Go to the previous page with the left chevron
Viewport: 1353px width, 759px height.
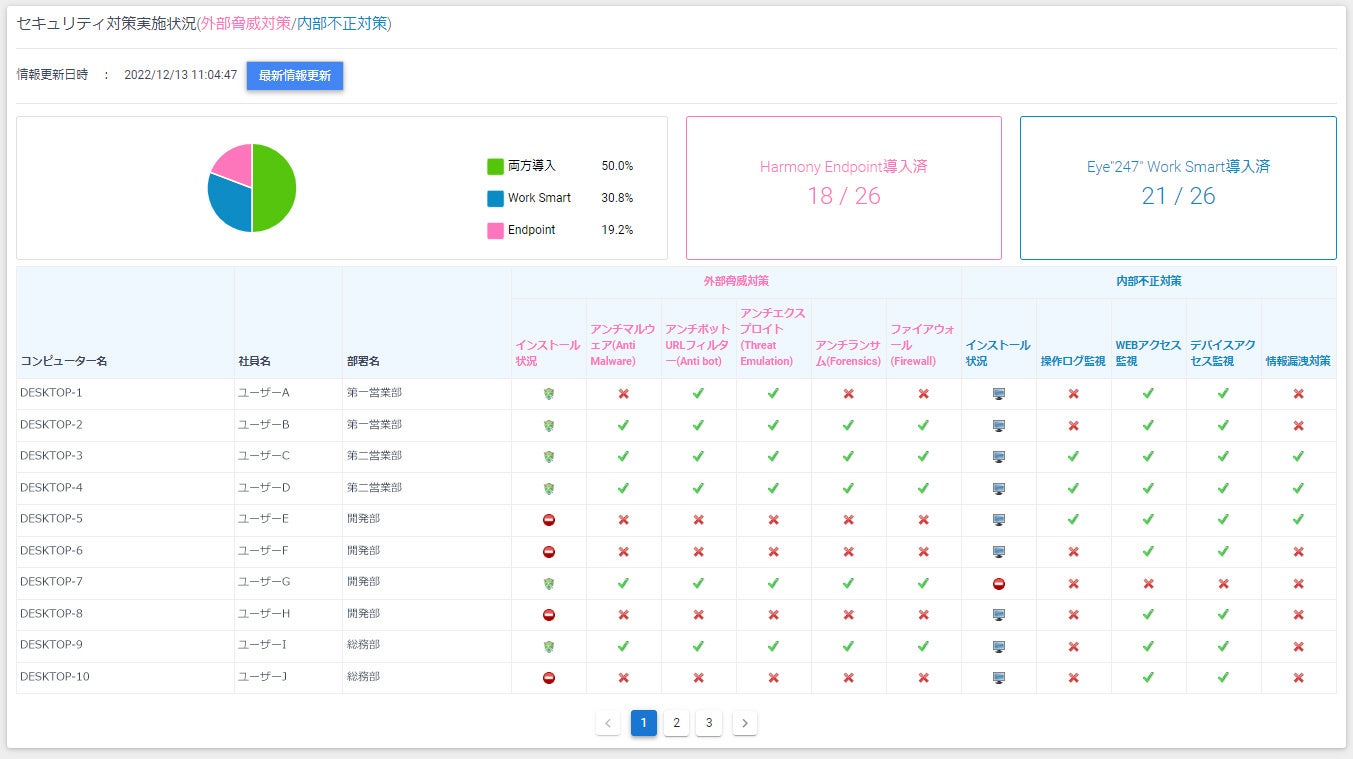608,723
